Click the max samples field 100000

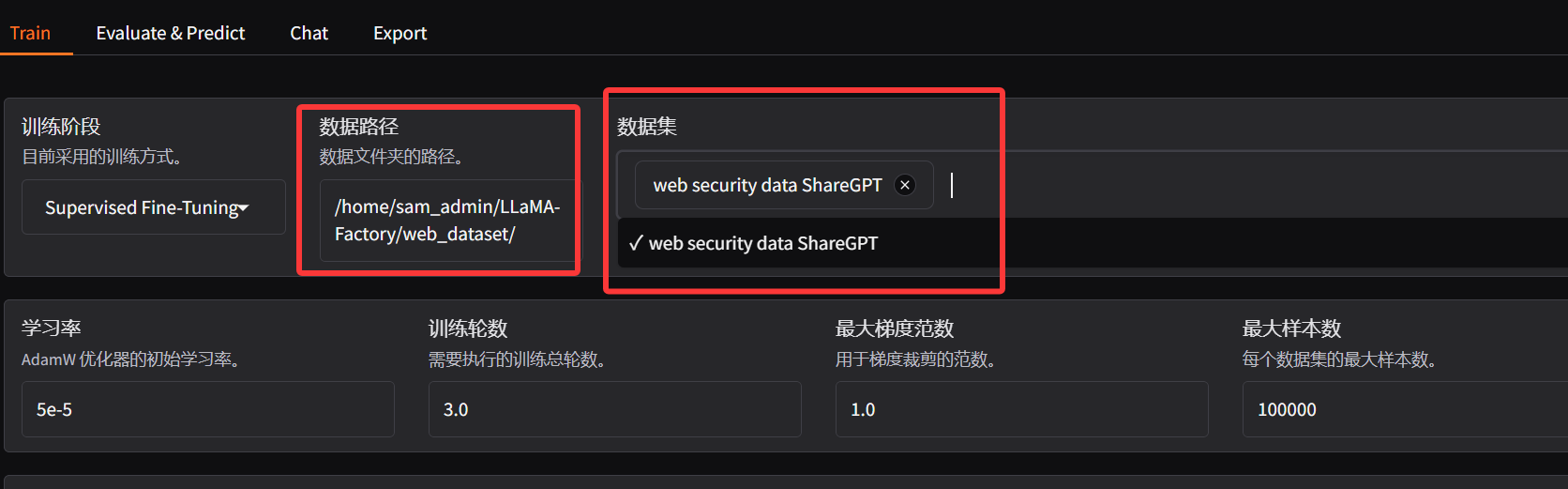pyautogui.click(x=1405, y=409)
